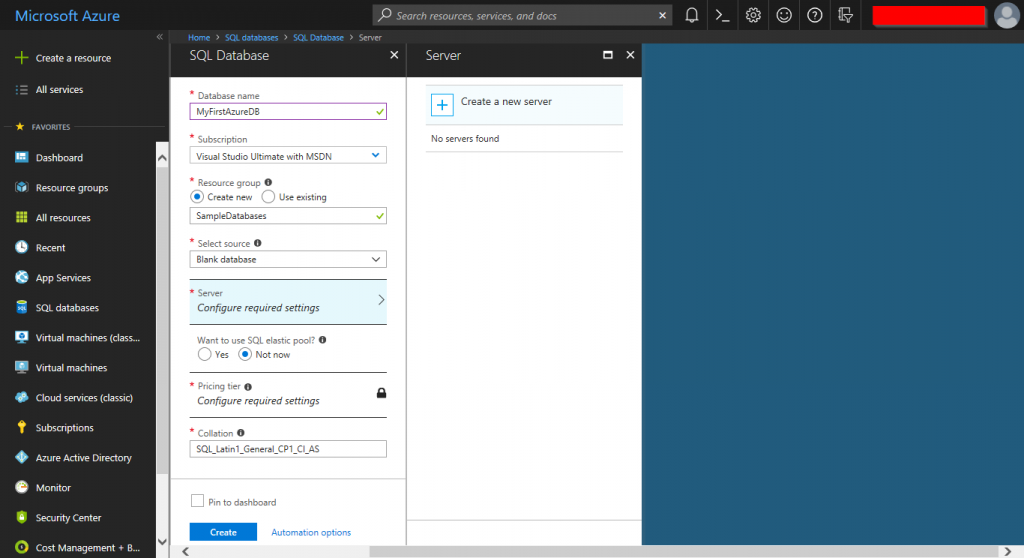The width and height of the screenshot is (1024, 558).
Task: Clear search box with X icon
Action: click(x=662, y=15)
